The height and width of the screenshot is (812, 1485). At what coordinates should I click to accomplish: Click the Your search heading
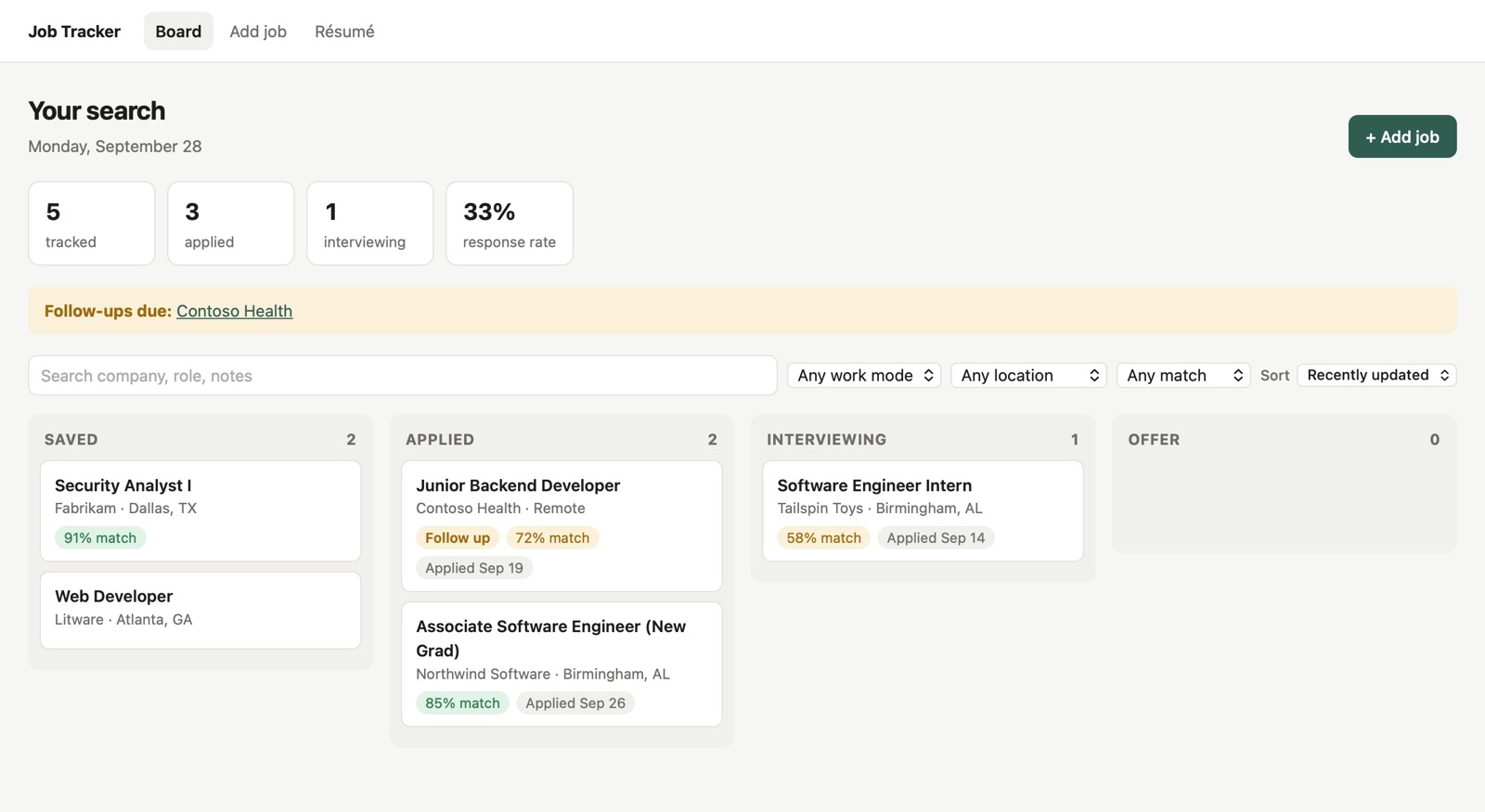[x=97, y=111]
